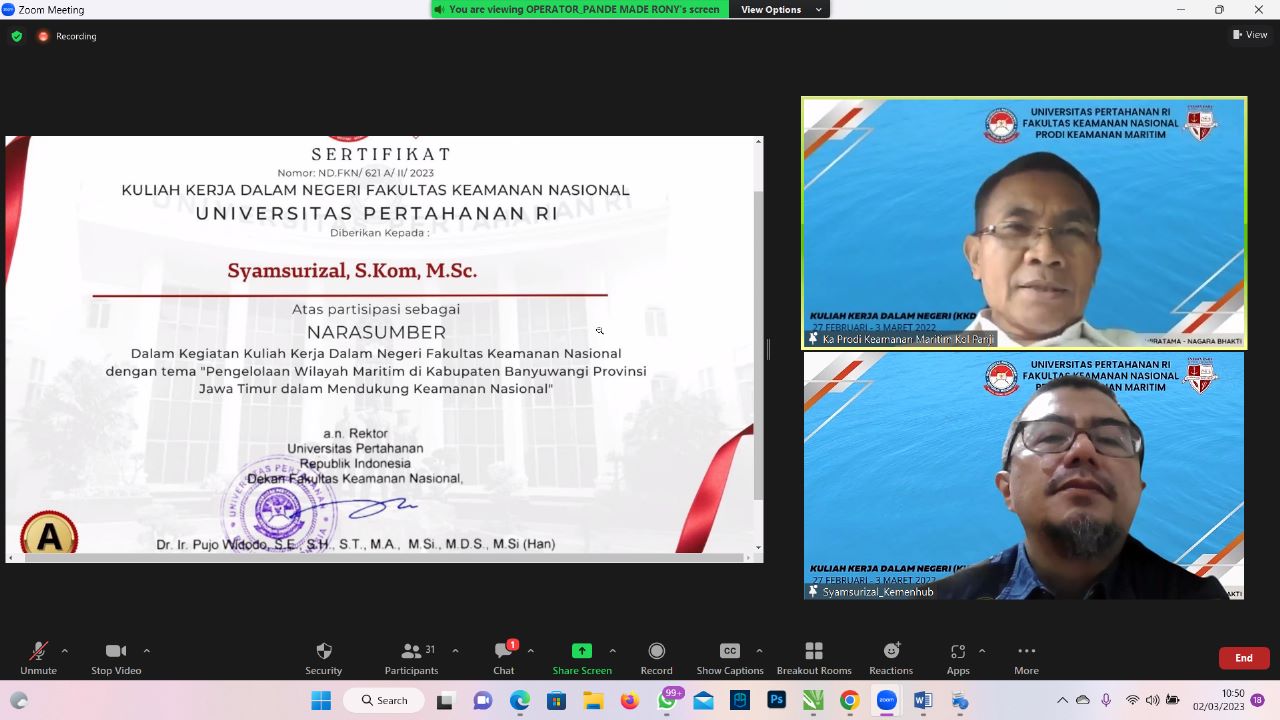This screenshot has width=1280, height=720.
Task: Click the panel divider handle beside the shared screen
Action: coord(768,349)
